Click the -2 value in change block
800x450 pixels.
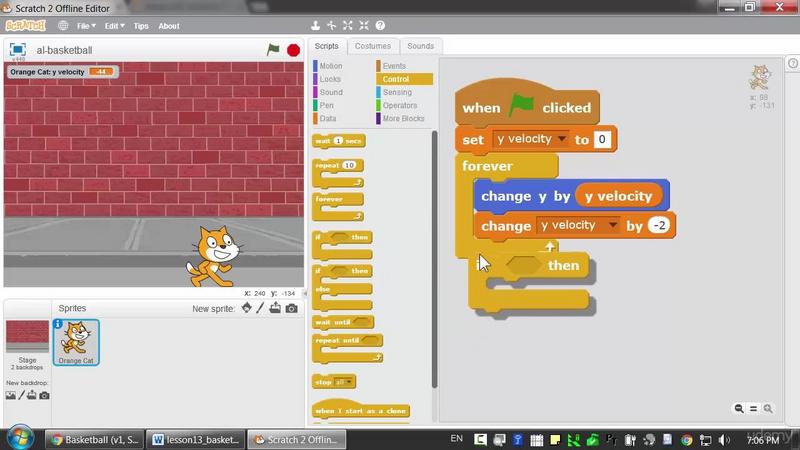coord(659,225)
